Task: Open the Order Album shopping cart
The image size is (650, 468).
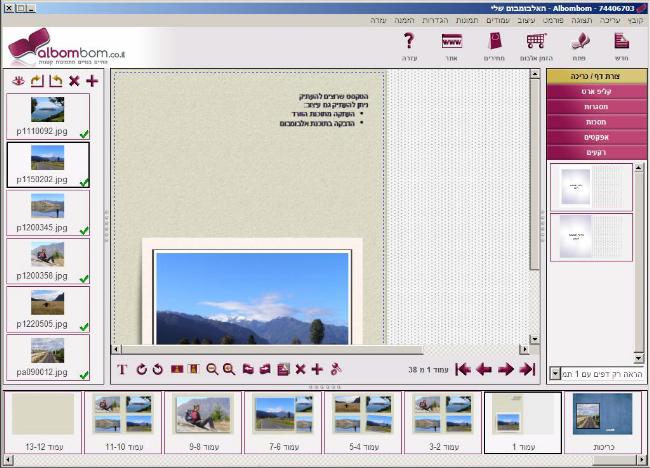Action: tap(536, 46)
